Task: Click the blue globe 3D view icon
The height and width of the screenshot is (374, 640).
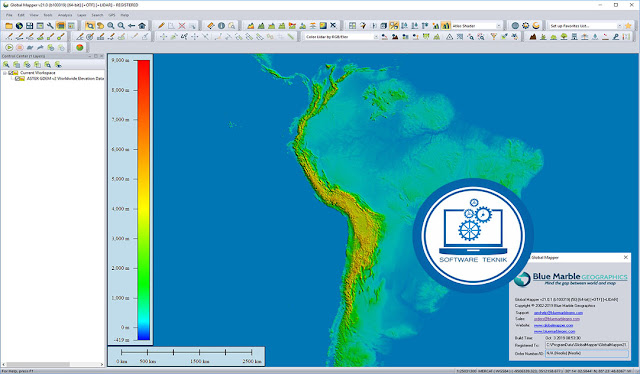Action: tap(516, 26)
